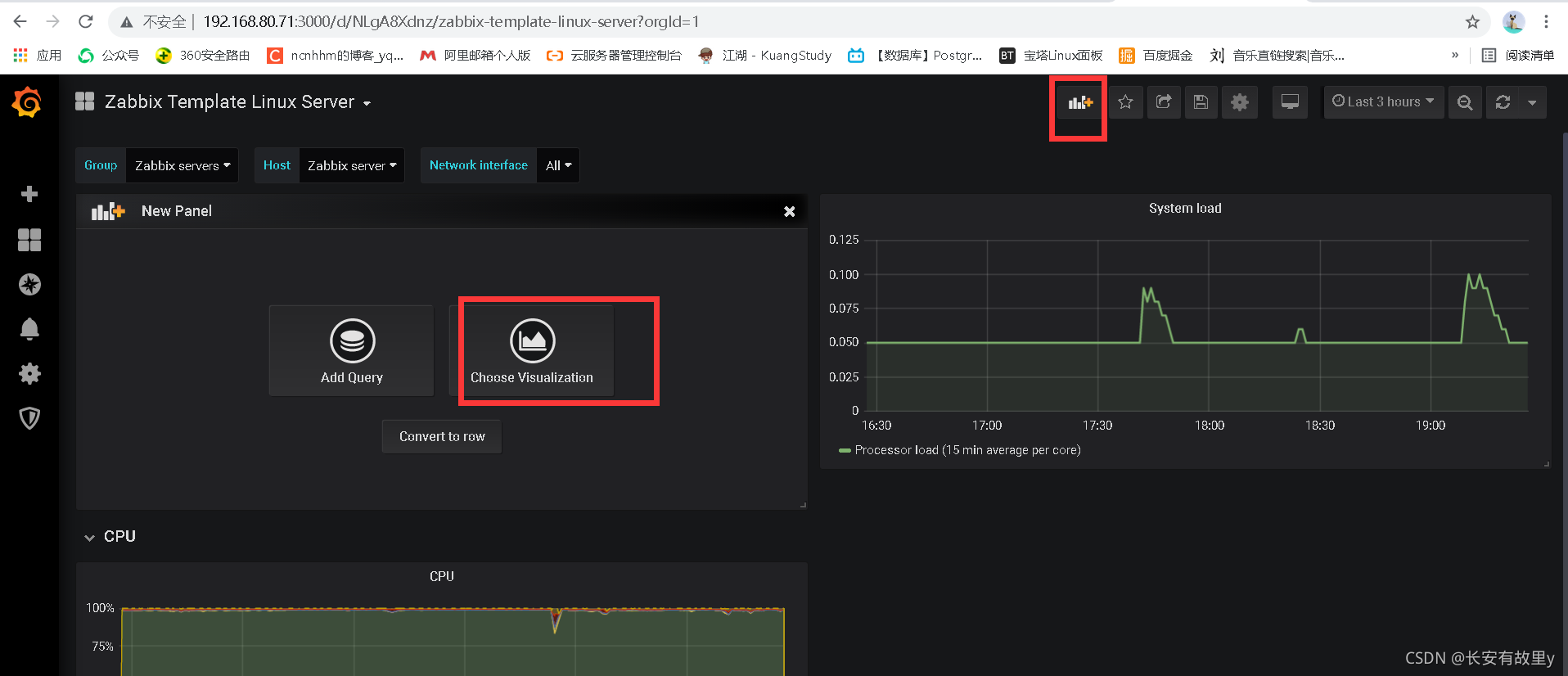Open the 云服务器管理控制台 bookmark
Screen dimensions: 1568x676
point(614,56)
